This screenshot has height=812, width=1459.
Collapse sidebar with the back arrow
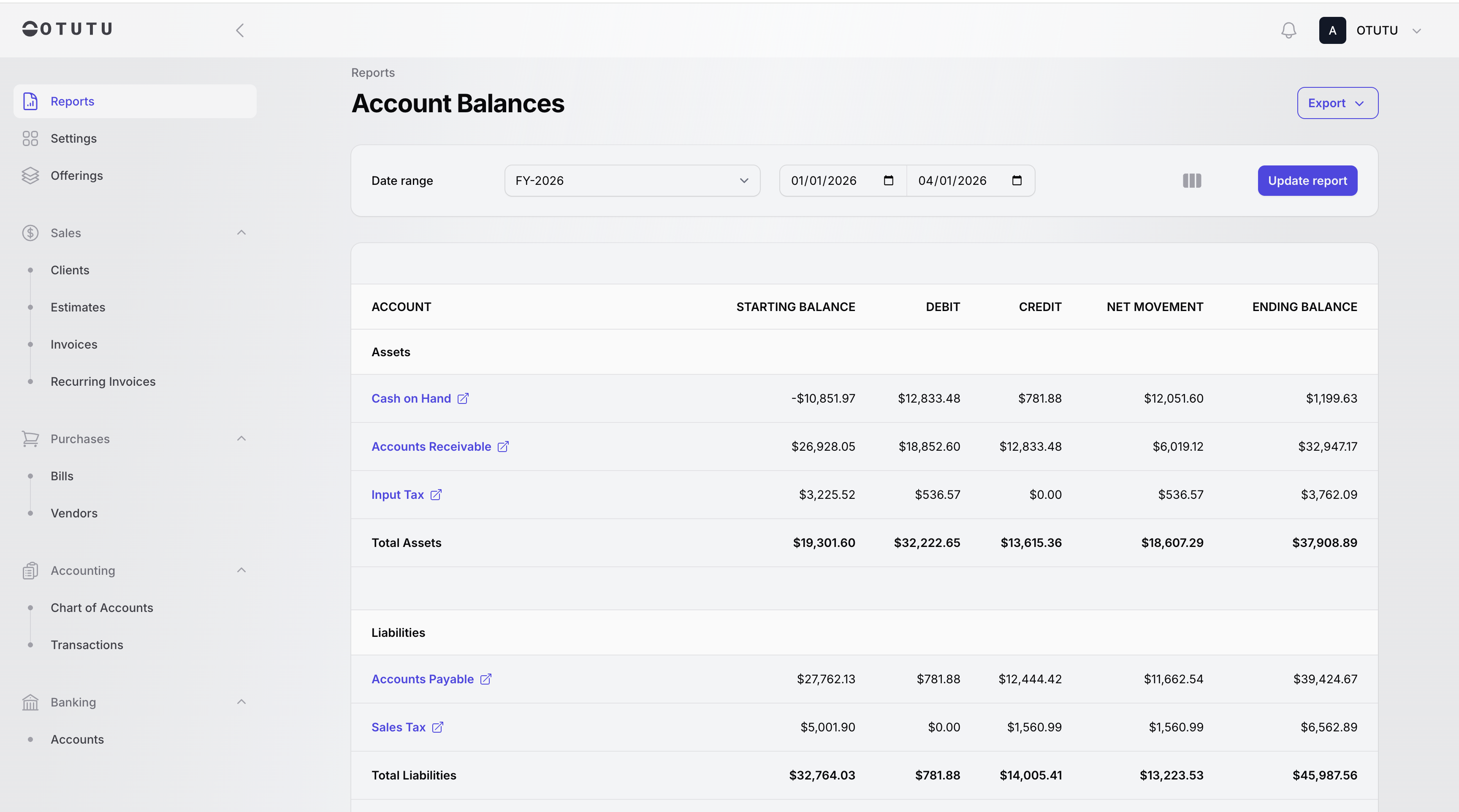(240, 30)
